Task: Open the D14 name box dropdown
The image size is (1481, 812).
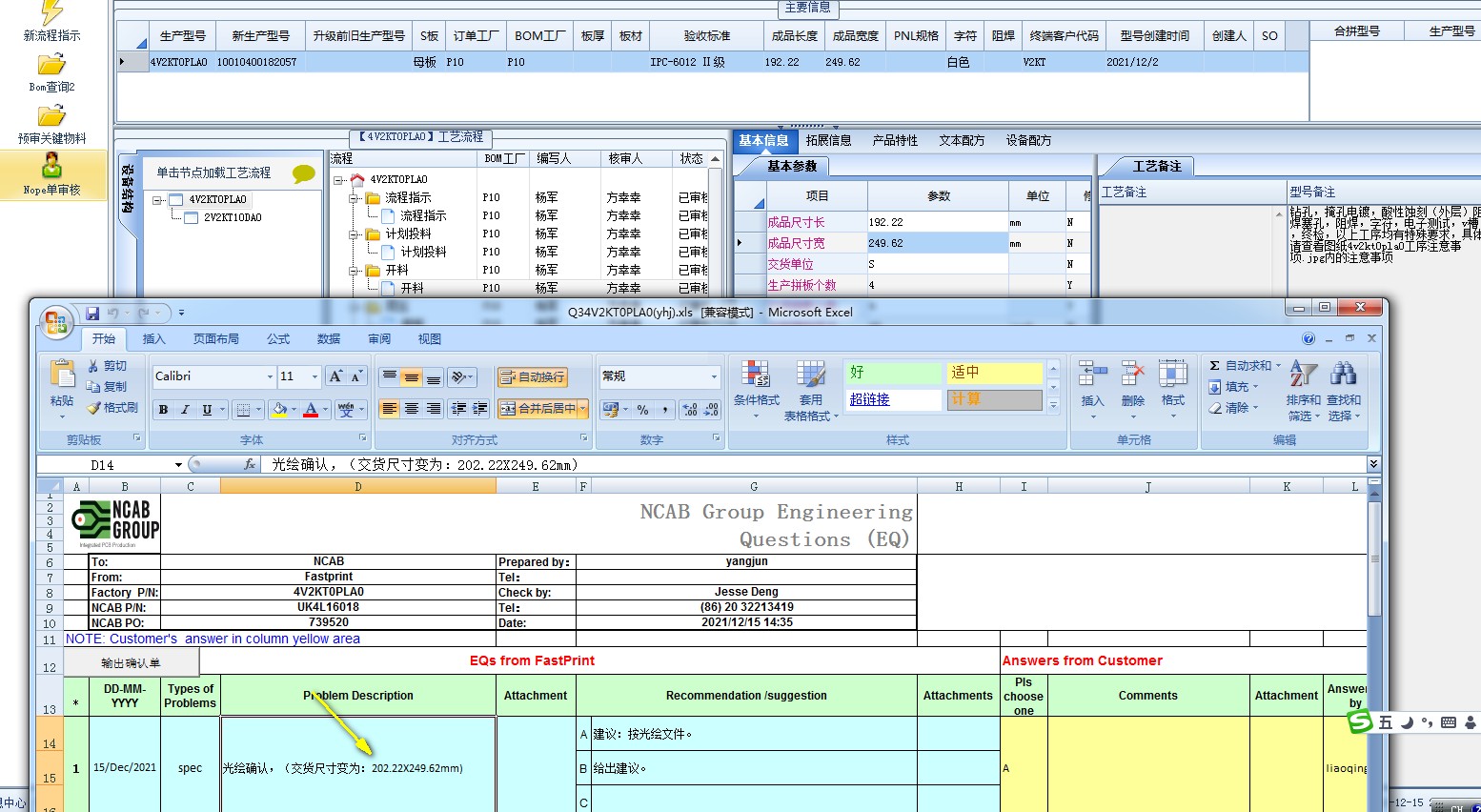Action: (x=178, y=465)
